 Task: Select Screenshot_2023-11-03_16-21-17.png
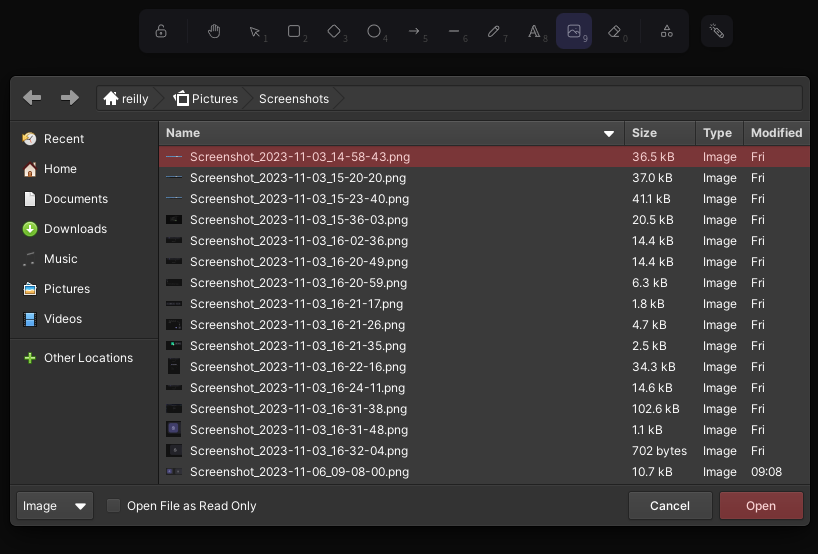coord(484,304)
